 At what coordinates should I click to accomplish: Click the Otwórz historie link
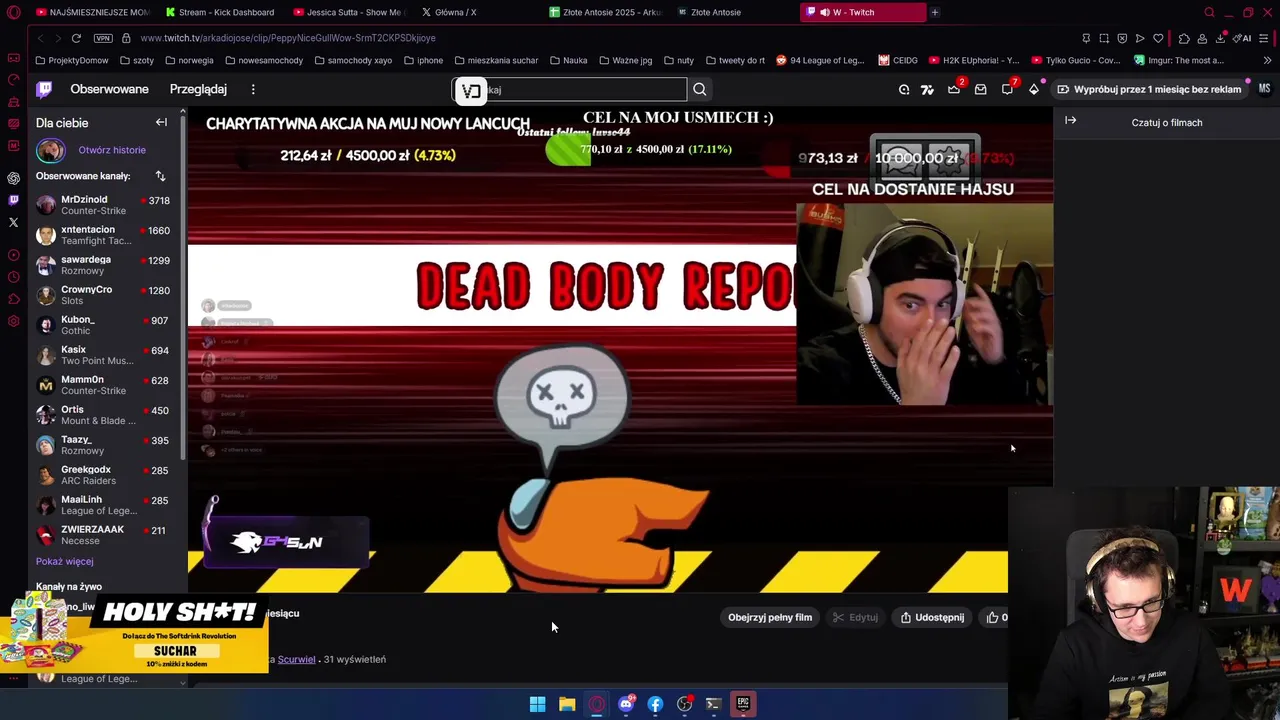[x=112, y=150]
